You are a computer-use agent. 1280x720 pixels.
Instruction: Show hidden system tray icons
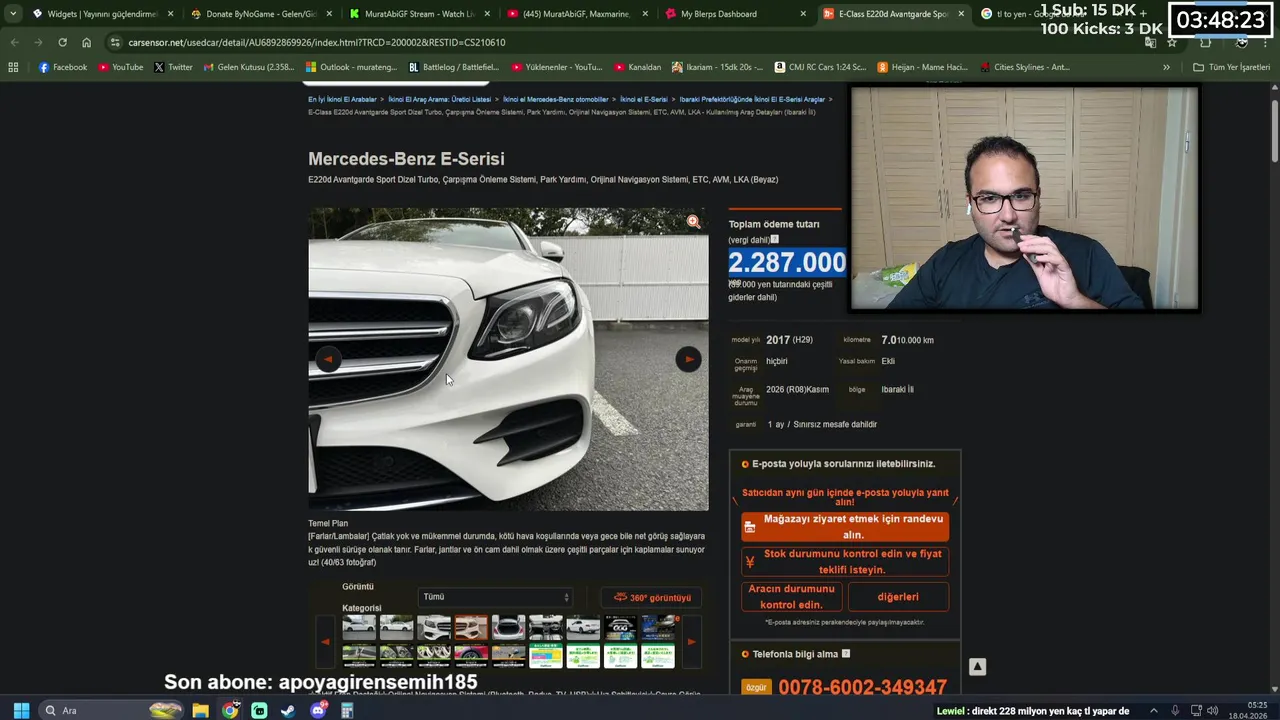1153,710
